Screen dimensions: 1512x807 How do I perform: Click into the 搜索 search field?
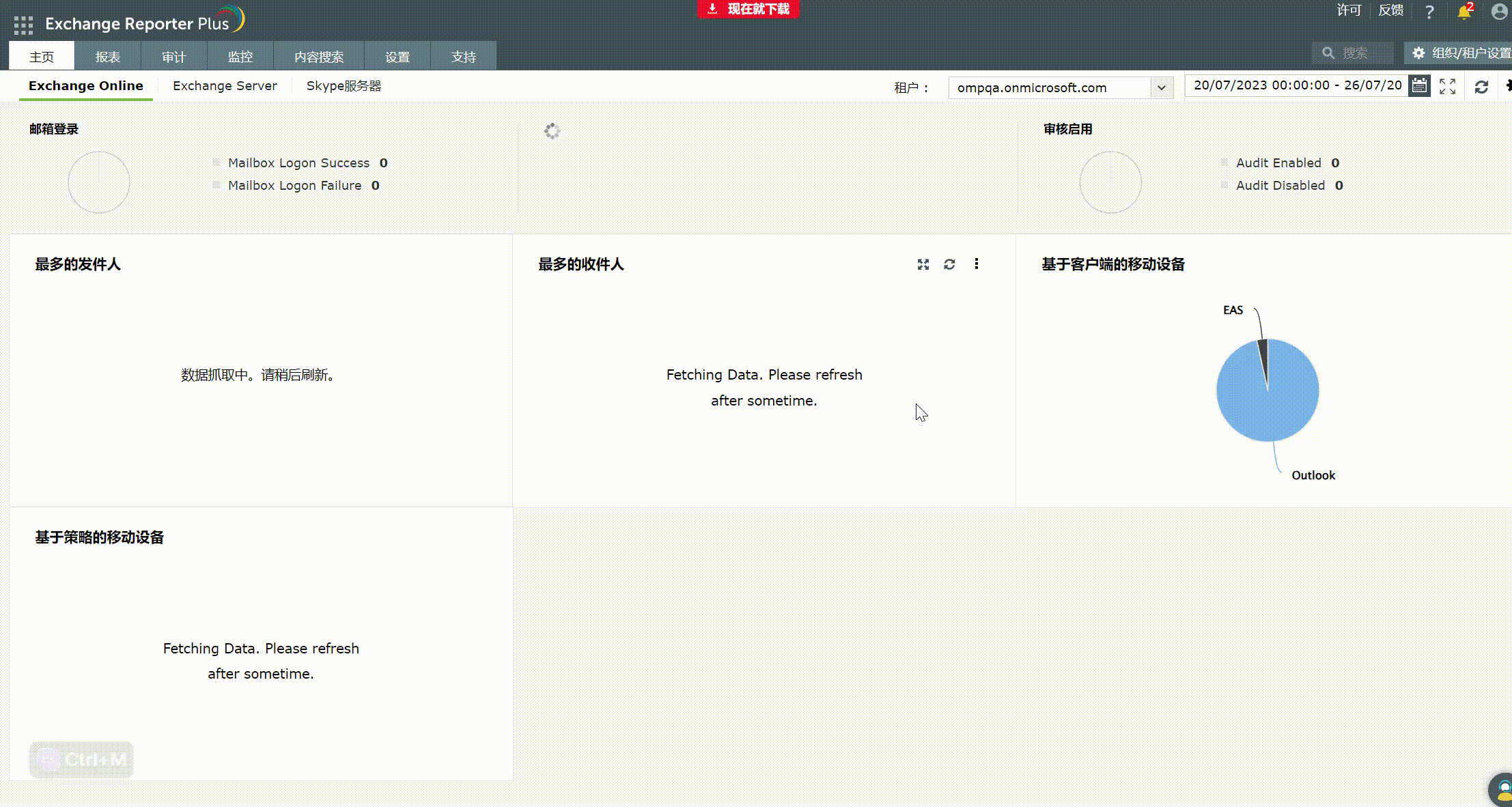pyautogui.click(x=1353, y=53)
